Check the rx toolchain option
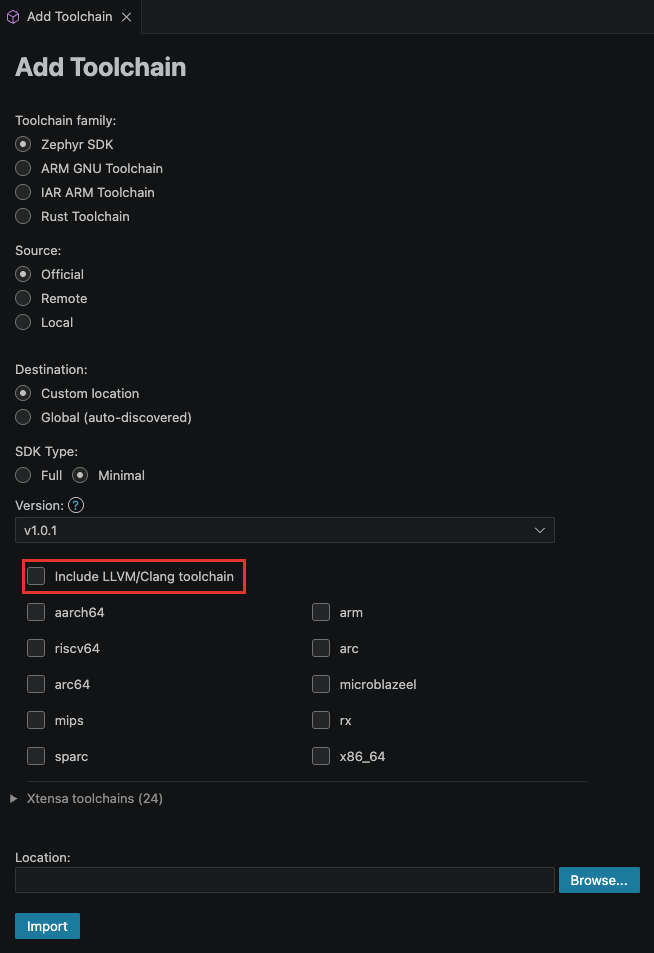 coord(321,720)
